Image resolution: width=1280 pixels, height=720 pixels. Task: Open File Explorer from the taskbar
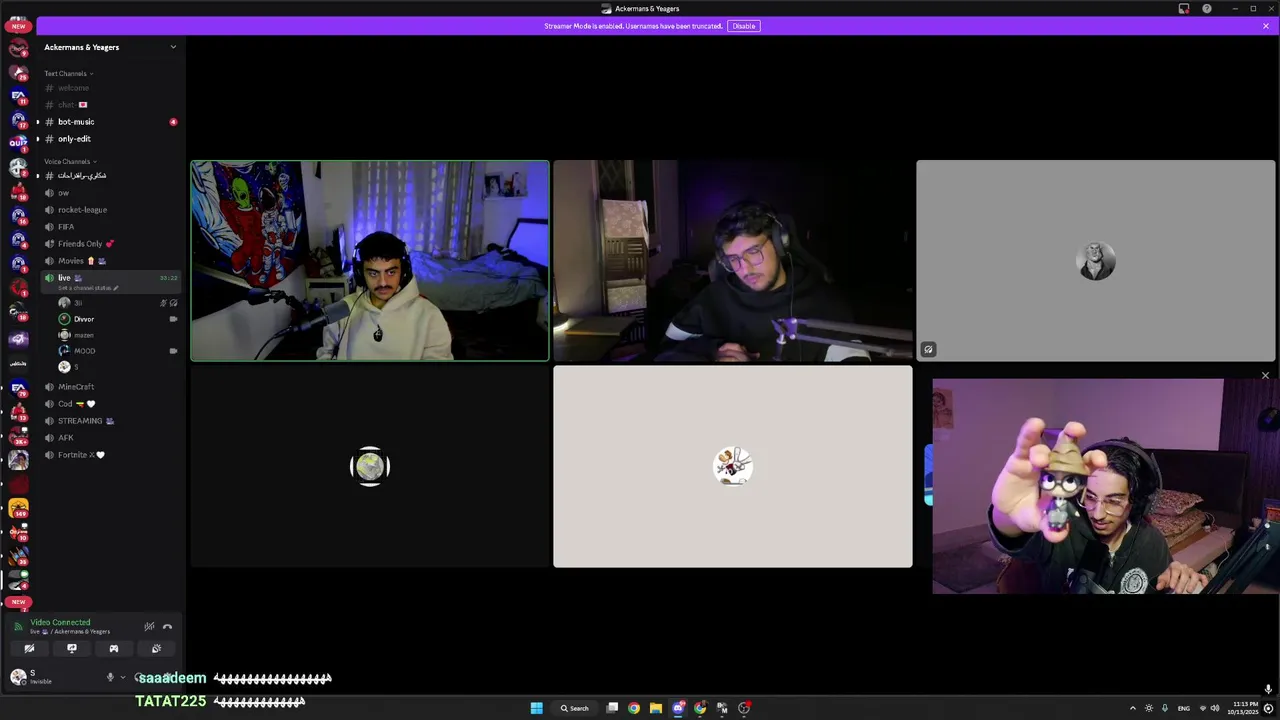click(x=655, y=708)
